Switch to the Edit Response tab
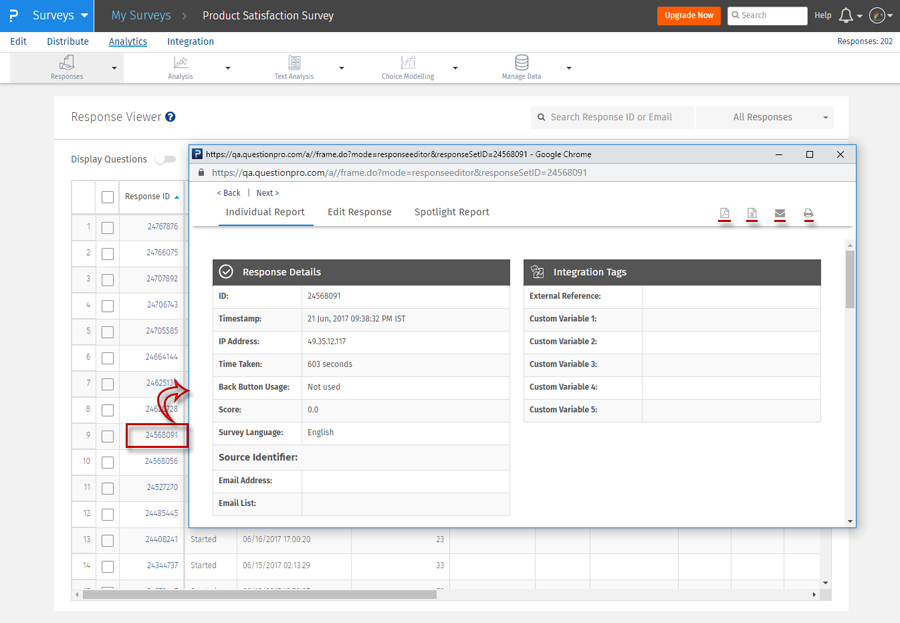This screenshot has height=623, width=900. (359, 212)
